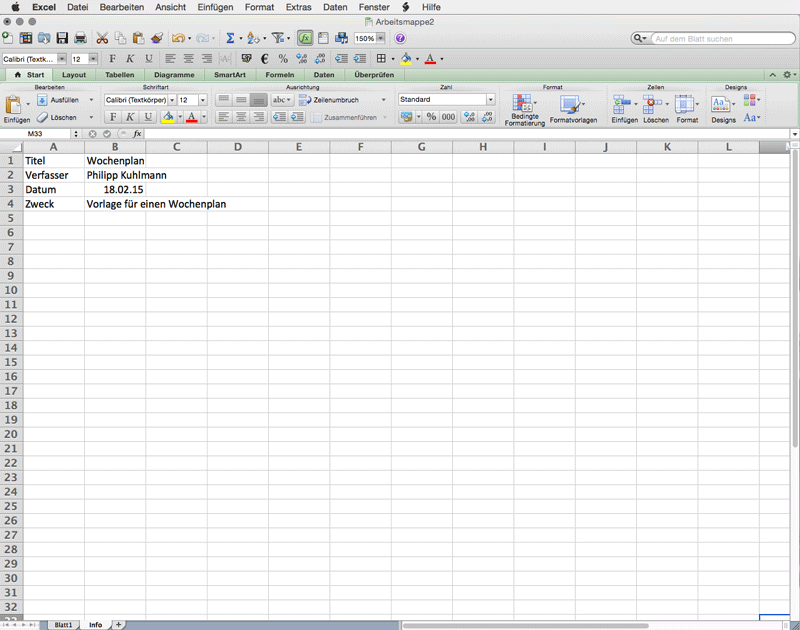The width and height of the screenshot is (800, 630).
Task: Open the 150% zoom dropdown
Action: point(381,38)
